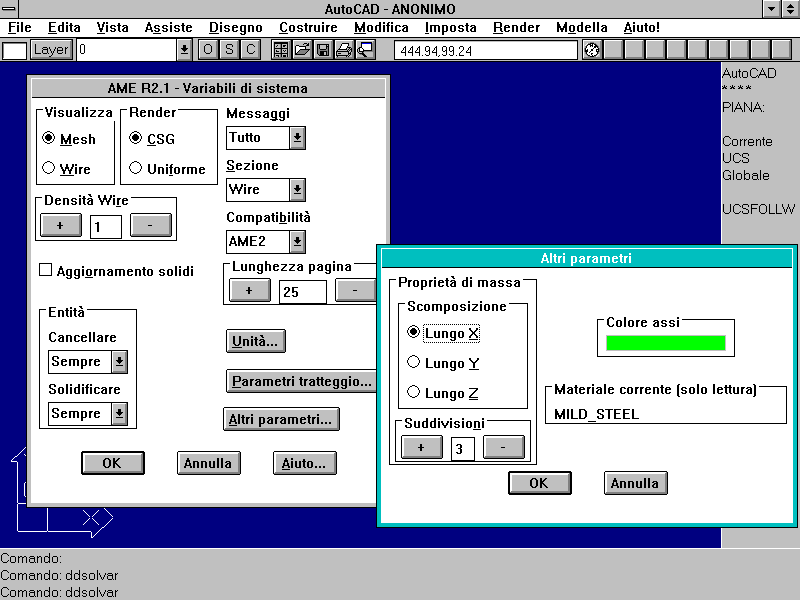
Task: Open the Messaggi dropdown showing Tutto
Action: (297, 138)
